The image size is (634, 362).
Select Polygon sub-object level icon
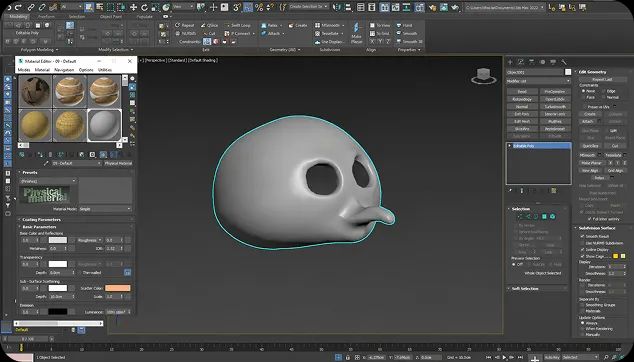pos(544,217)
